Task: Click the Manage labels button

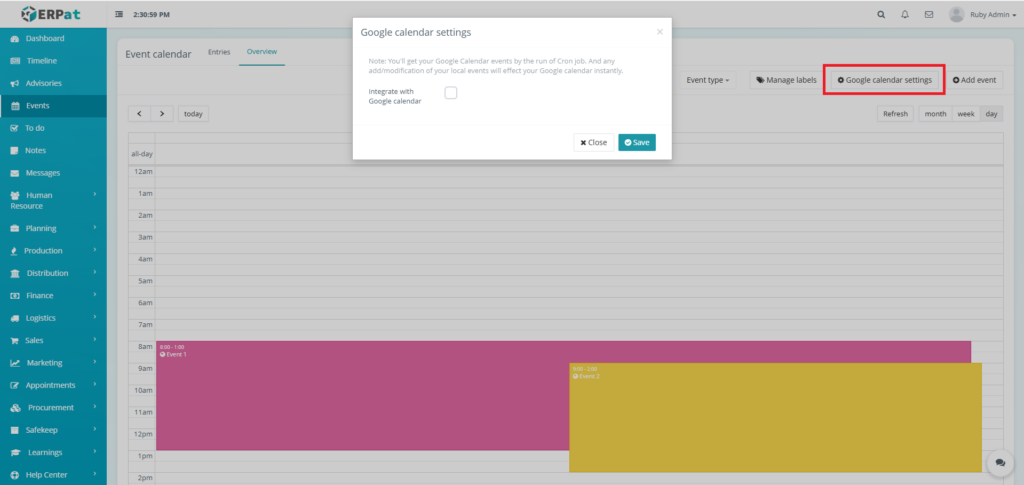Action: pyautogui.click(x=786, y=80)
